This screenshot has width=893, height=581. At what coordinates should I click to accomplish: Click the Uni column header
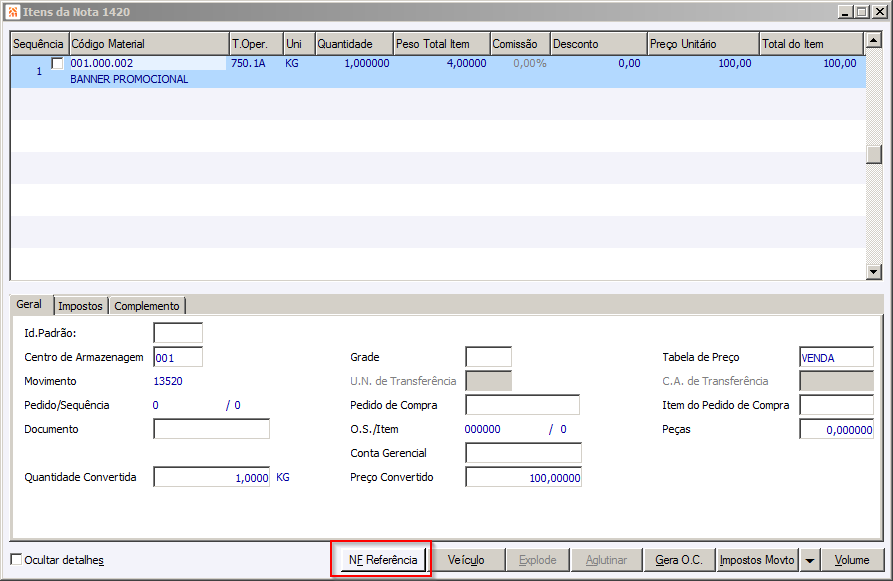click(x=300, y=44)
